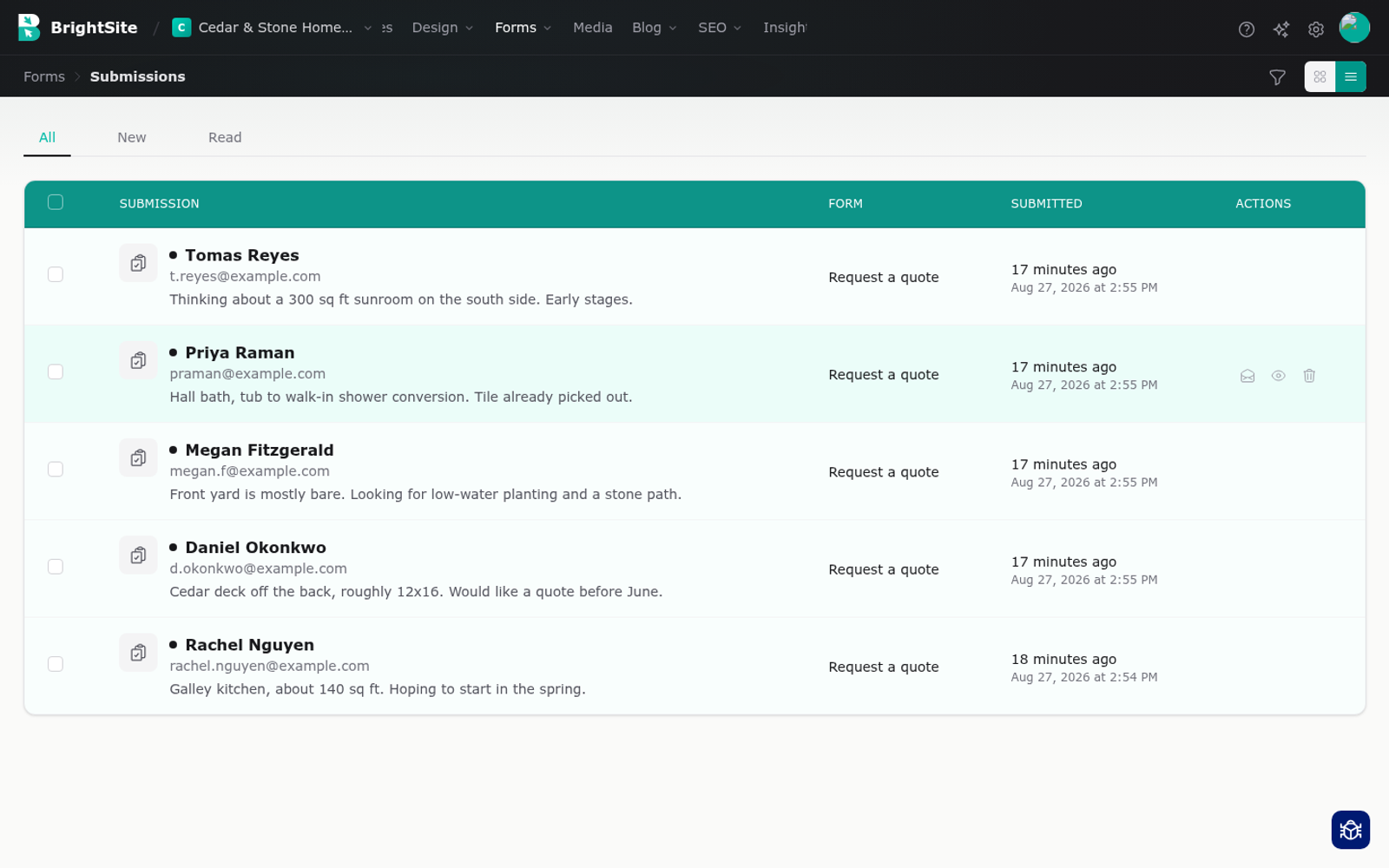Check the Megan Fitzgerald row checkbox
Image resolution: width=1389 pixels, height=868 pixels.
point(56,469)
